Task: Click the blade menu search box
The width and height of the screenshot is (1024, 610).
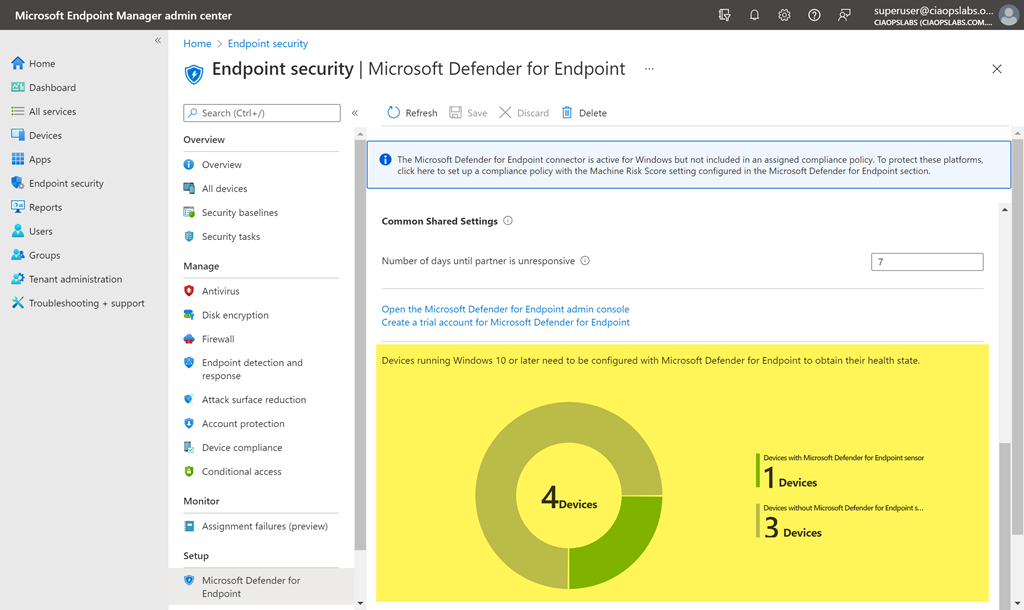Action: click(x=262, y=113)
